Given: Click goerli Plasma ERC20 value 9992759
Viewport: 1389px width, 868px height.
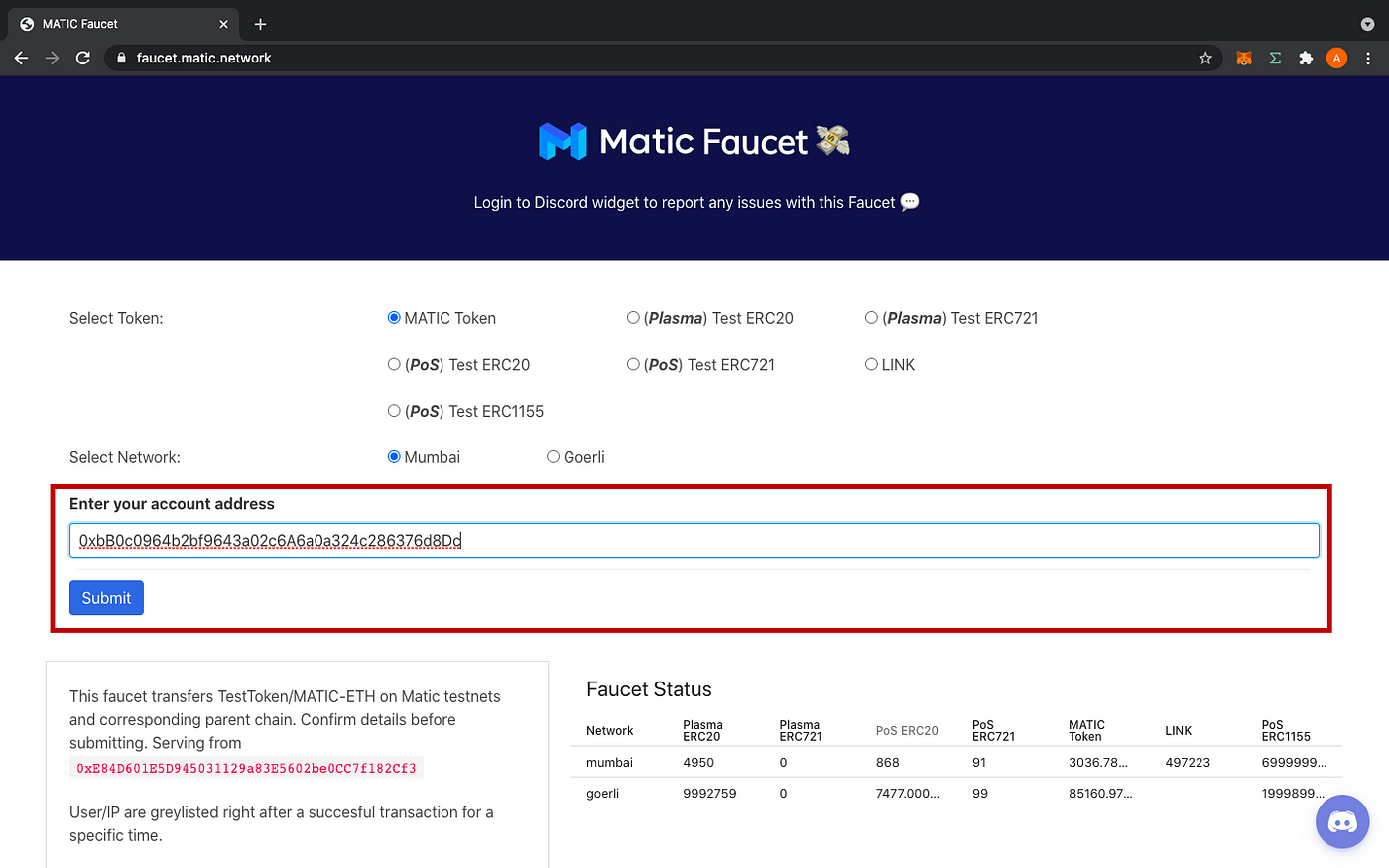Looking at the screenshot, I should [x=709, y=794].
